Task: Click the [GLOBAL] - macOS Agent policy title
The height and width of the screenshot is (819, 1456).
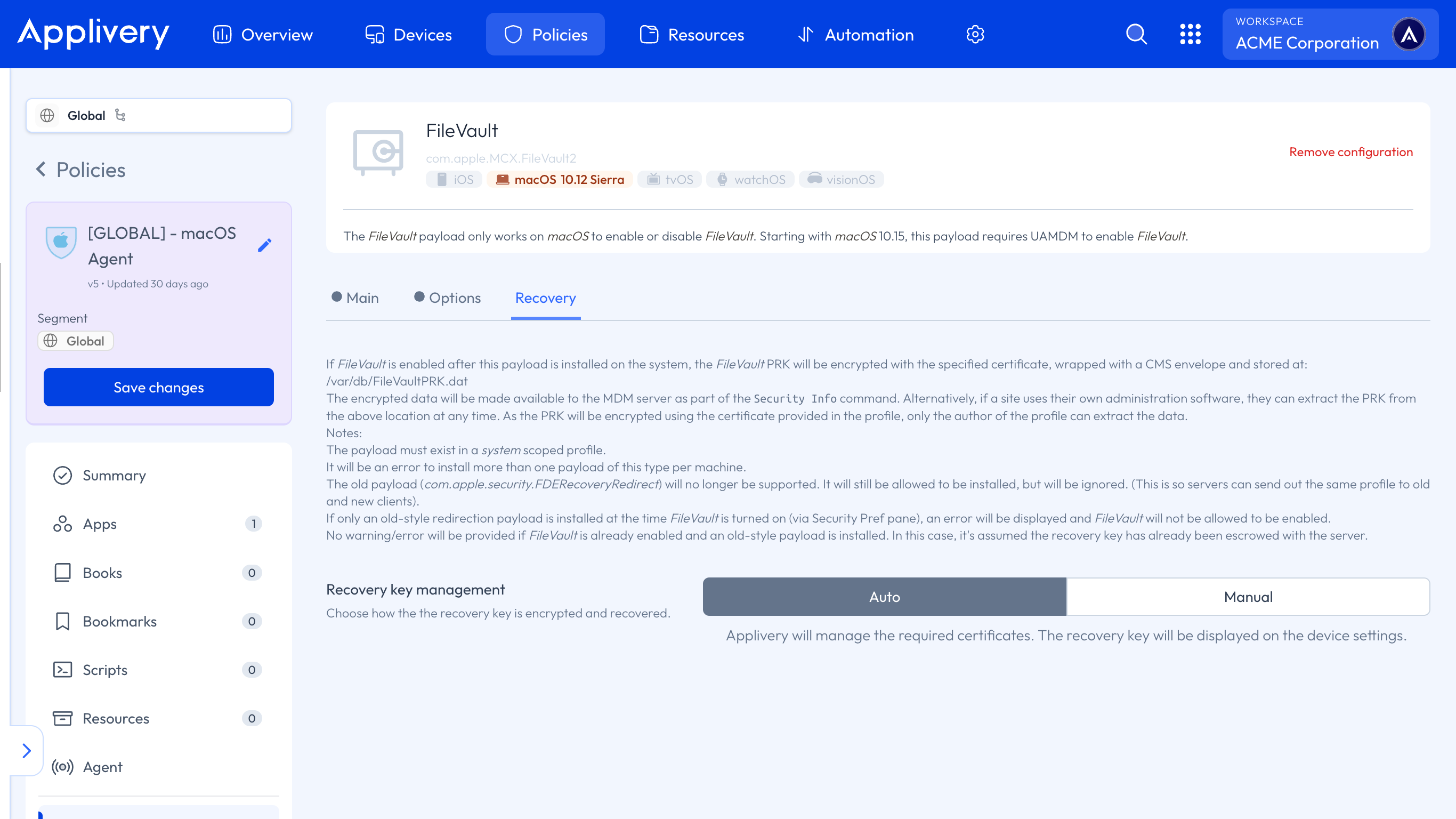Action: (162, 245)
